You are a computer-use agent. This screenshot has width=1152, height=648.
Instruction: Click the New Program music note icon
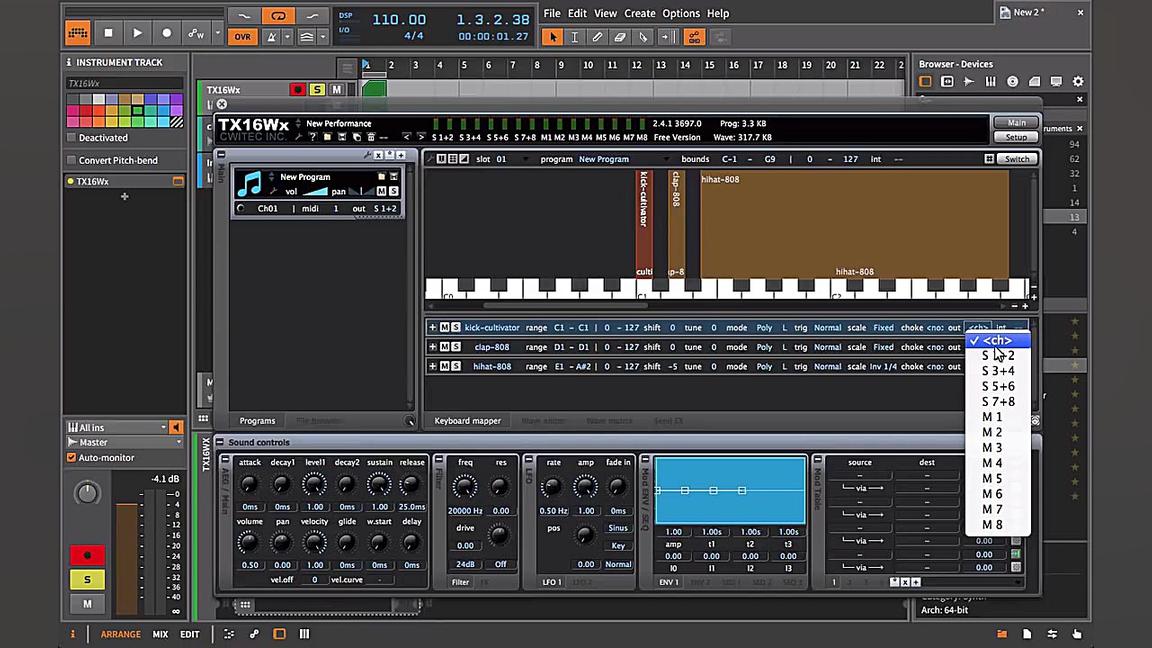(x=250, y=184)
